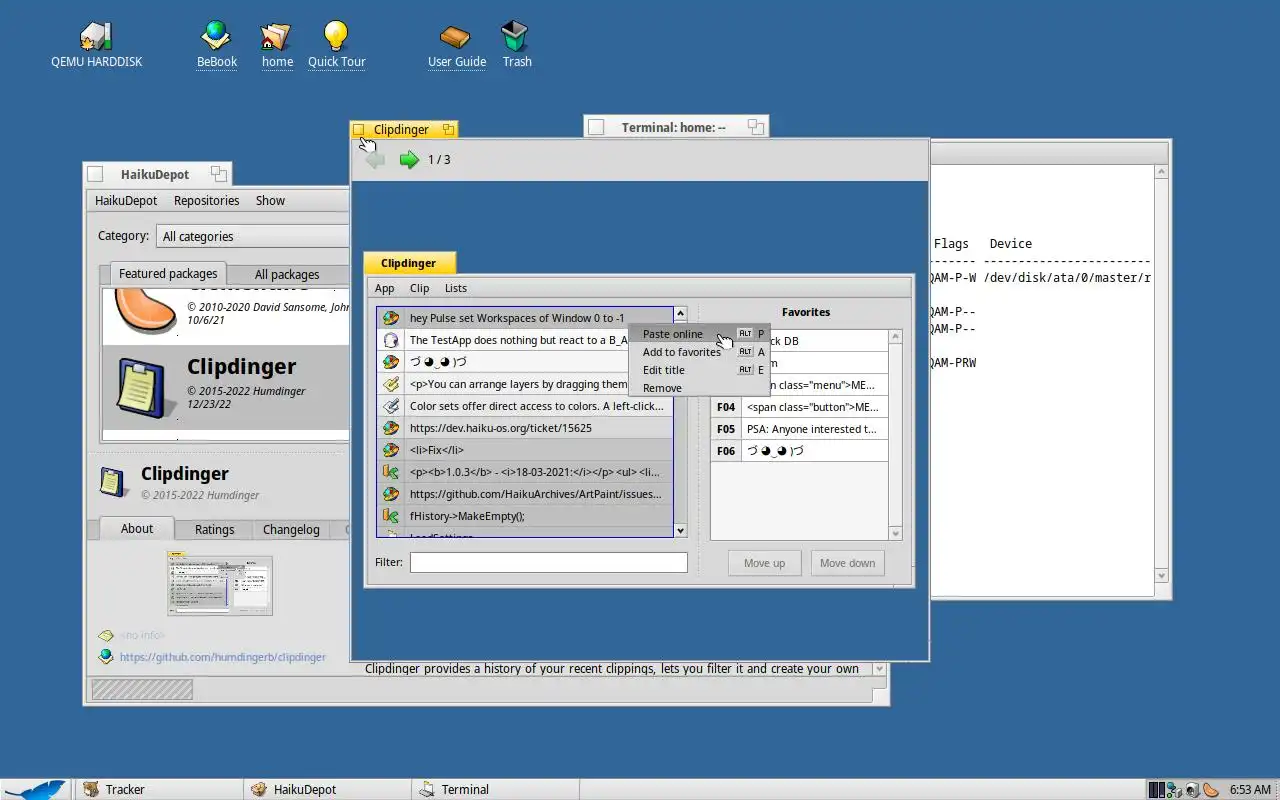The width and height of the screenshot is (1280, 800).
Task: Click large Clipdinger clipboard icon in package list
Action: click(x=142, y=388)
